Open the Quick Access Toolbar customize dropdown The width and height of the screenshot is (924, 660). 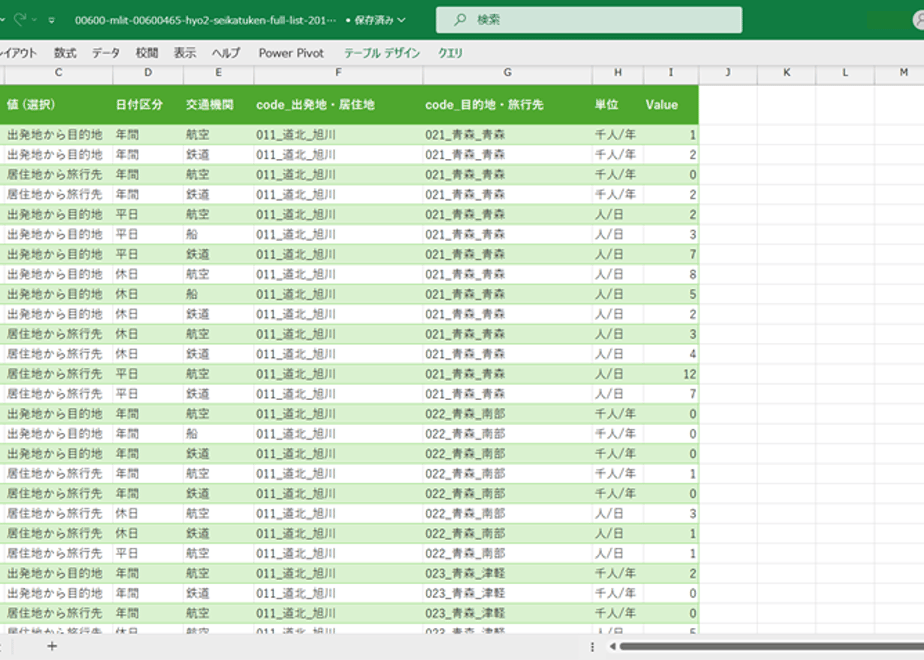(52, 20)
